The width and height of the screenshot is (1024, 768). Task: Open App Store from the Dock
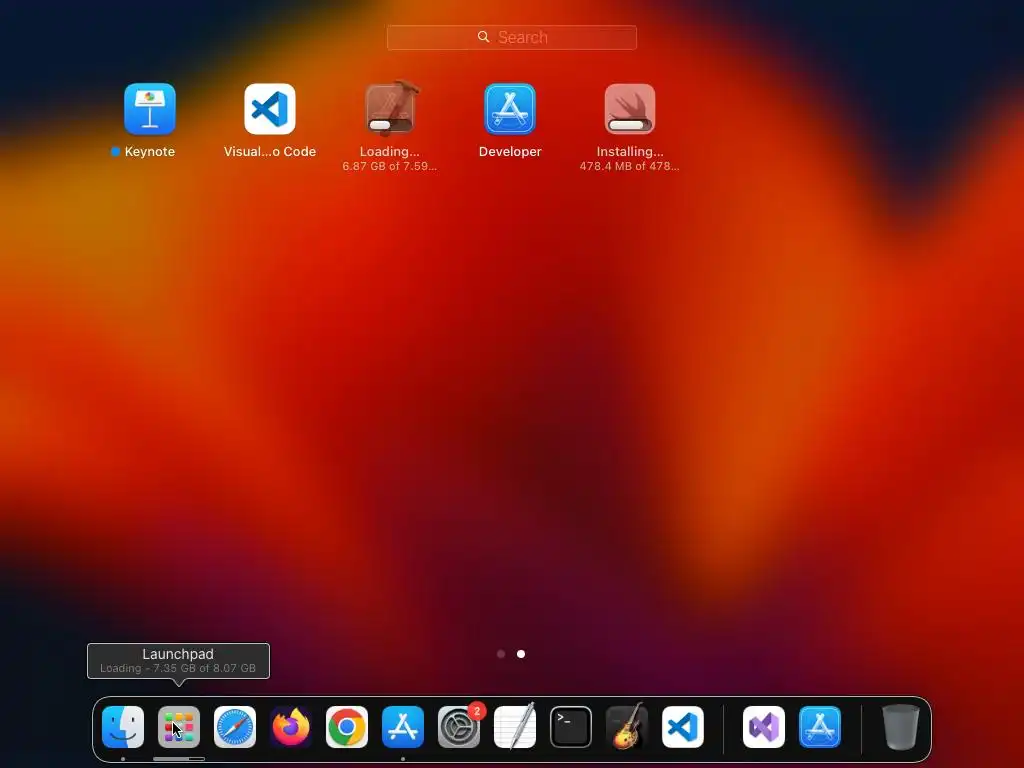[403, 727]
